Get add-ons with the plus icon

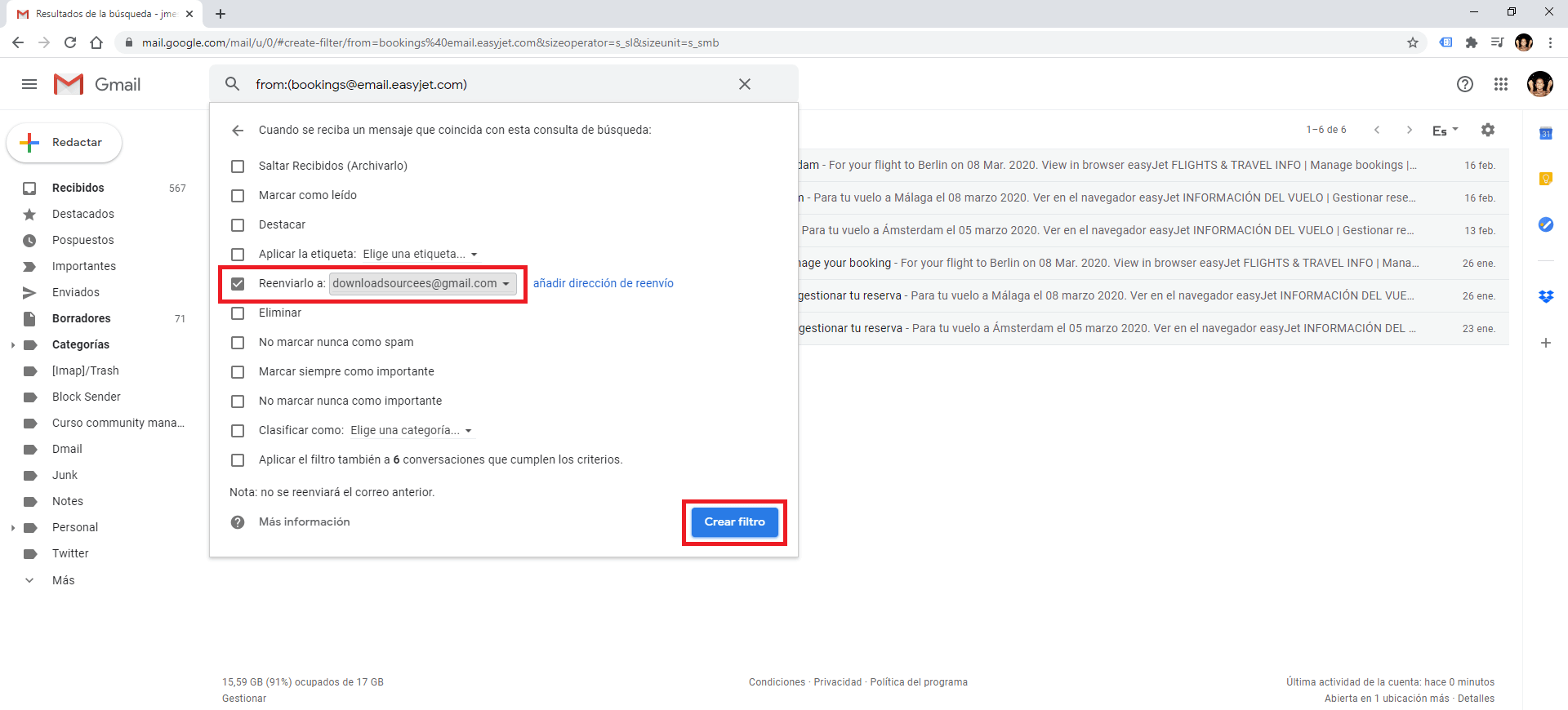pos(1546,343)
